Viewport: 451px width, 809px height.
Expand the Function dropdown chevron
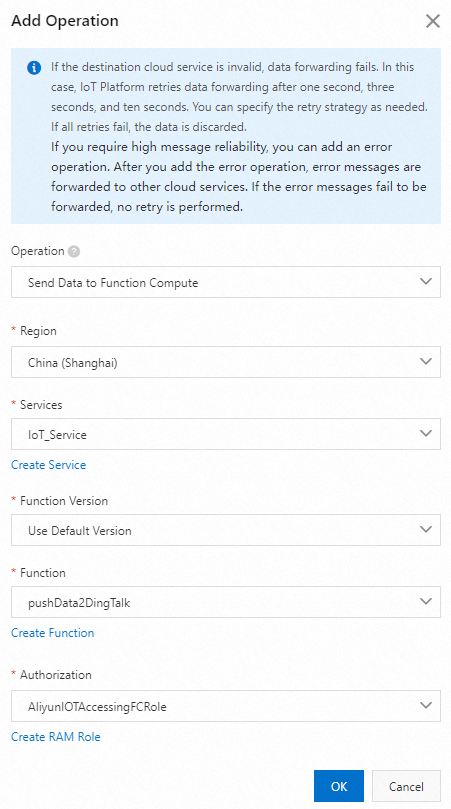point(426,602)
